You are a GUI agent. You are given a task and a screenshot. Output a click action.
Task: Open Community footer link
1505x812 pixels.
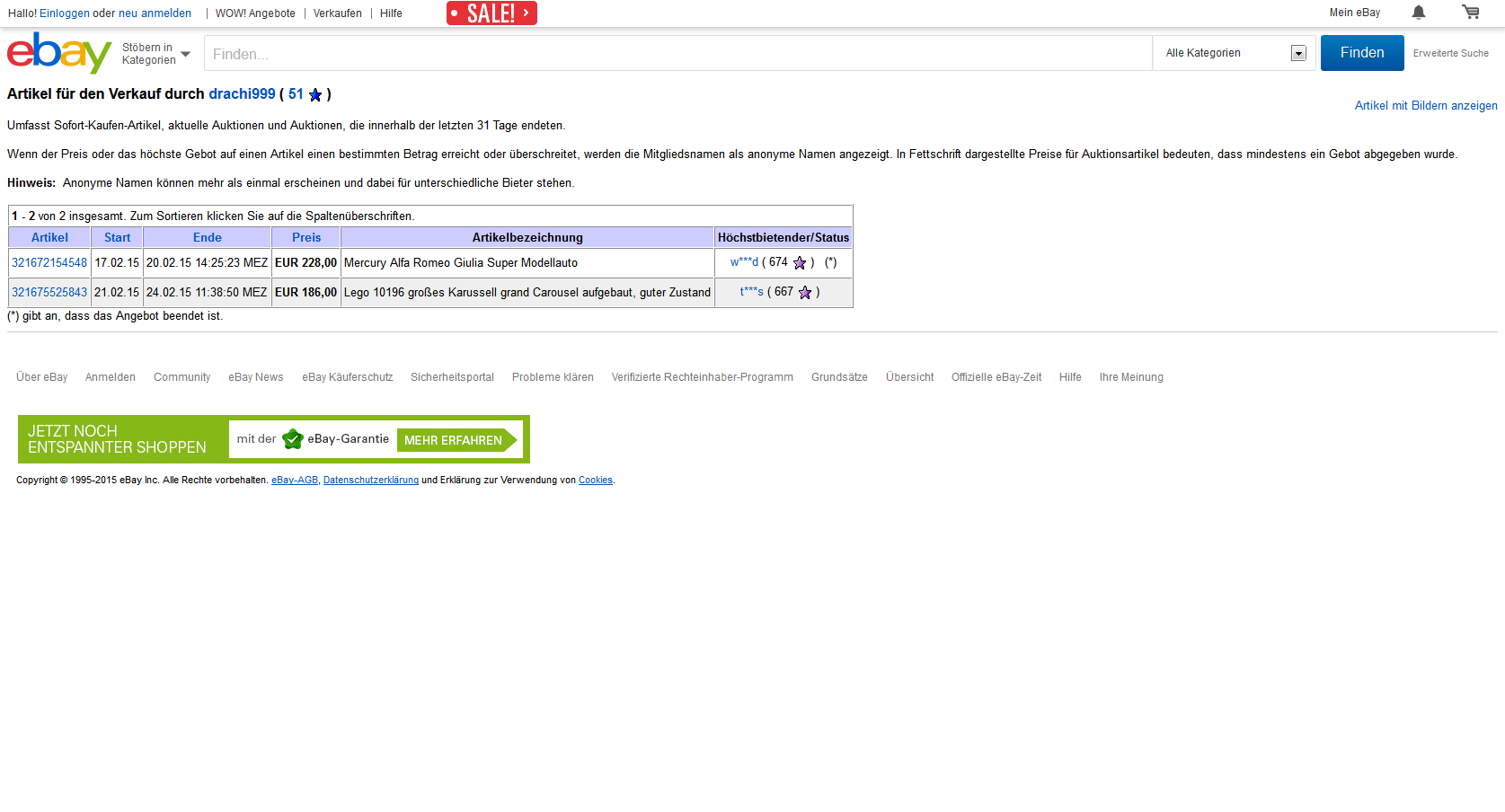click(182, 377)
